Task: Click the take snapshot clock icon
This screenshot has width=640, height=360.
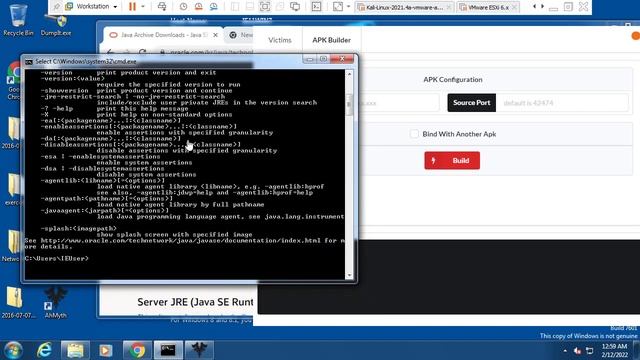Action: click(183, 7)
